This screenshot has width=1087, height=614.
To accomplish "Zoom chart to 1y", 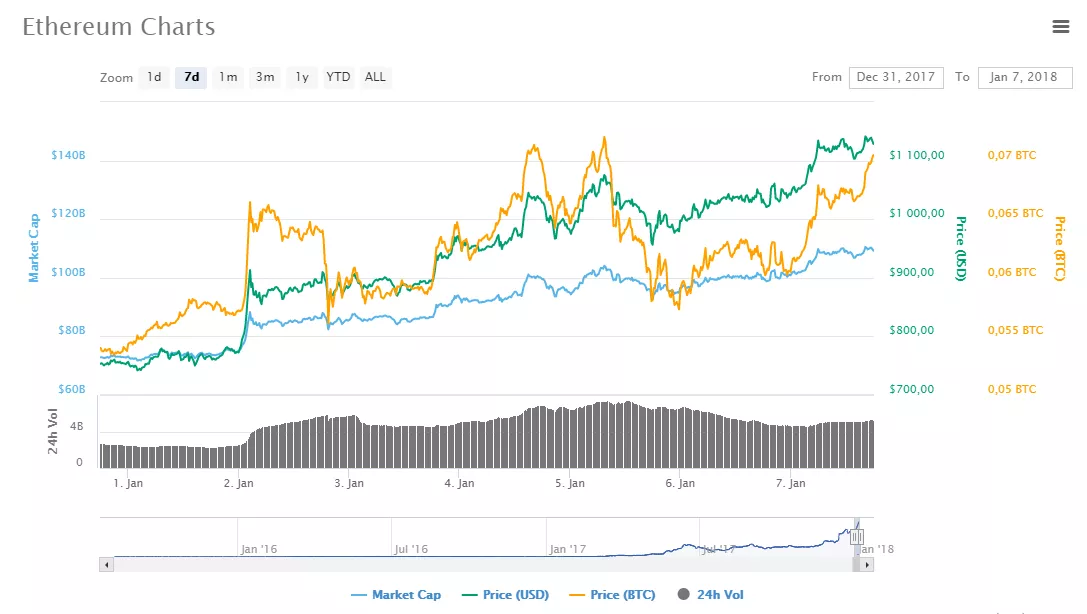I will pyautogui.click(x=301, y=77).
